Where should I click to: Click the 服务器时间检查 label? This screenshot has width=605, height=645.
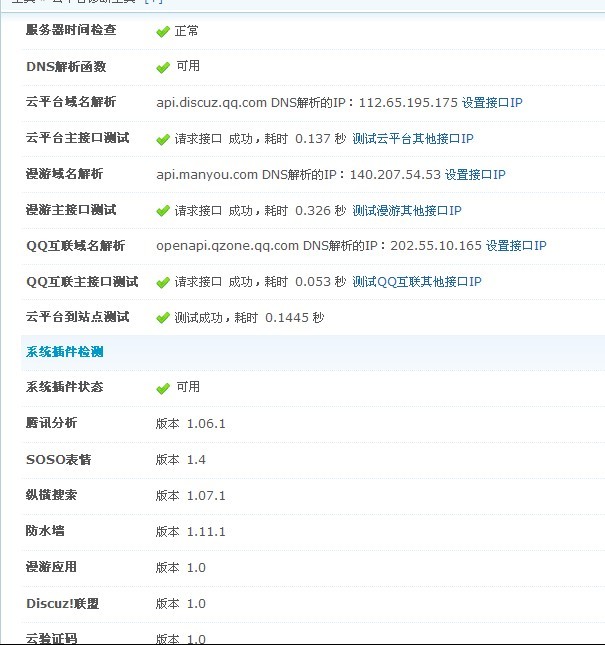pos(71,30)
